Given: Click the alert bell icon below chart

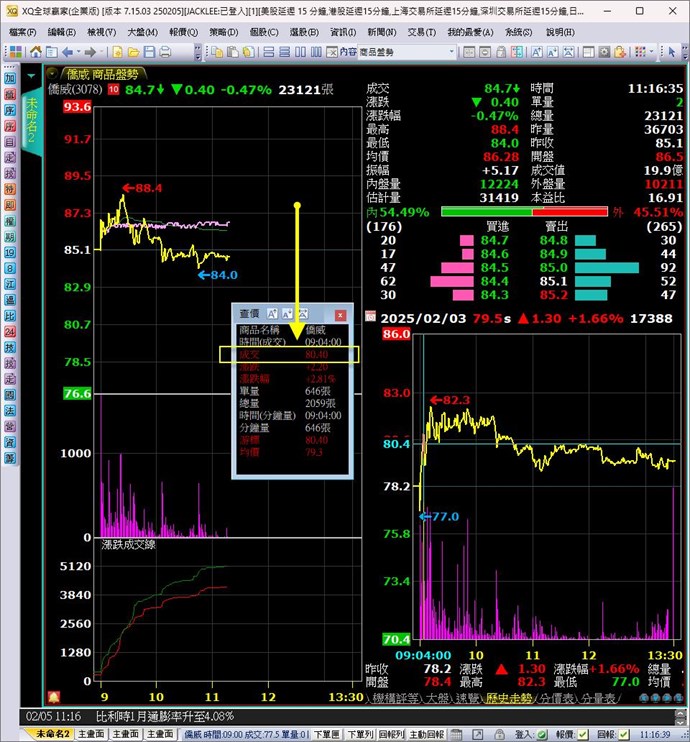Looking at the screenshot, I should click(x=52, y=696).
